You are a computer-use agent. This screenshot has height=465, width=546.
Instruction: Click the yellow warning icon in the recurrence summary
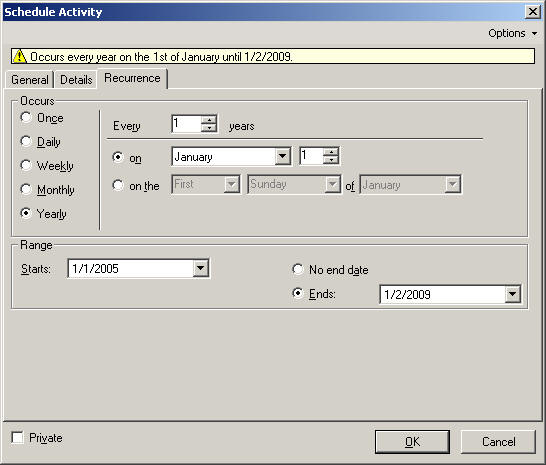20,56
